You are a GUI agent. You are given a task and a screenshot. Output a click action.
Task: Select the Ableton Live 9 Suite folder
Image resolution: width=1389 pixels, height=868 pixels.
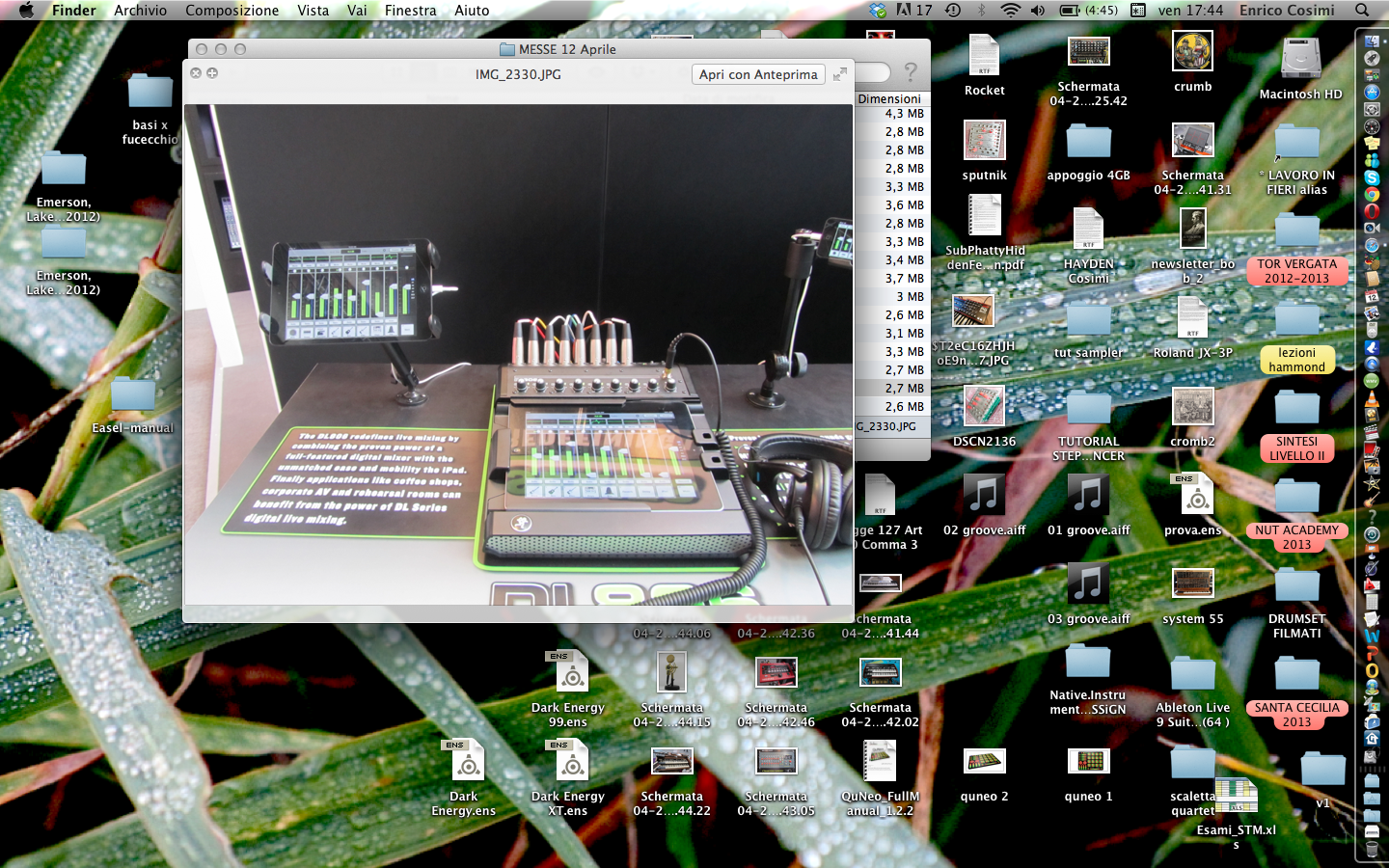1192,674
